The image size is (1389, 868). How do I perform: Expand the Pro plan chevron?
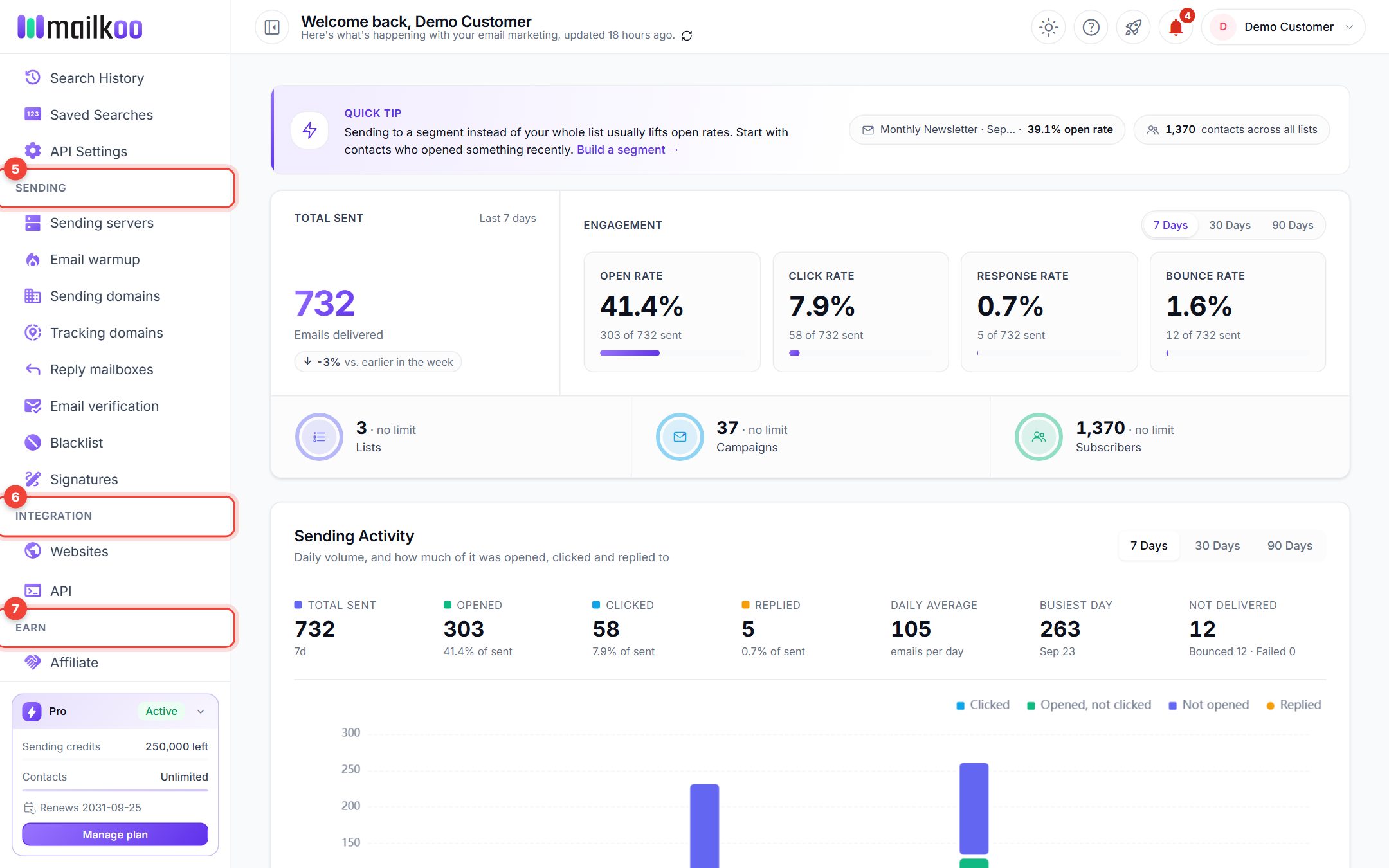click(x=201, y=711)
